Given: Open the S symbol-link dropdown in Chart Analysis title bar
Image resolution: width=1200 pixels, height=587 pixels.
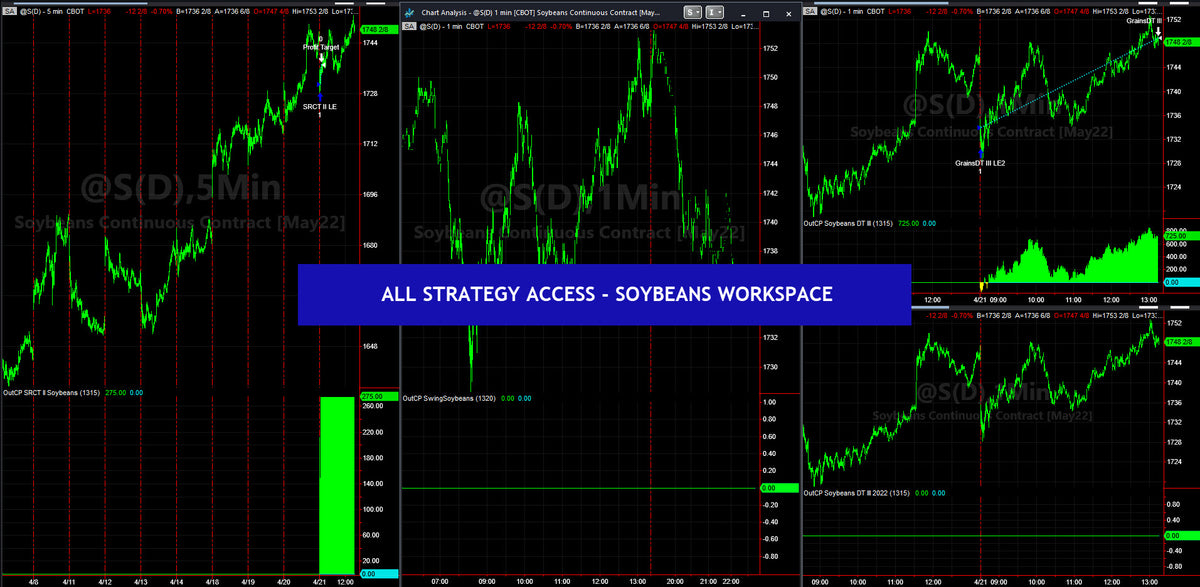Looking at the screenshot, I should [692, 12].
